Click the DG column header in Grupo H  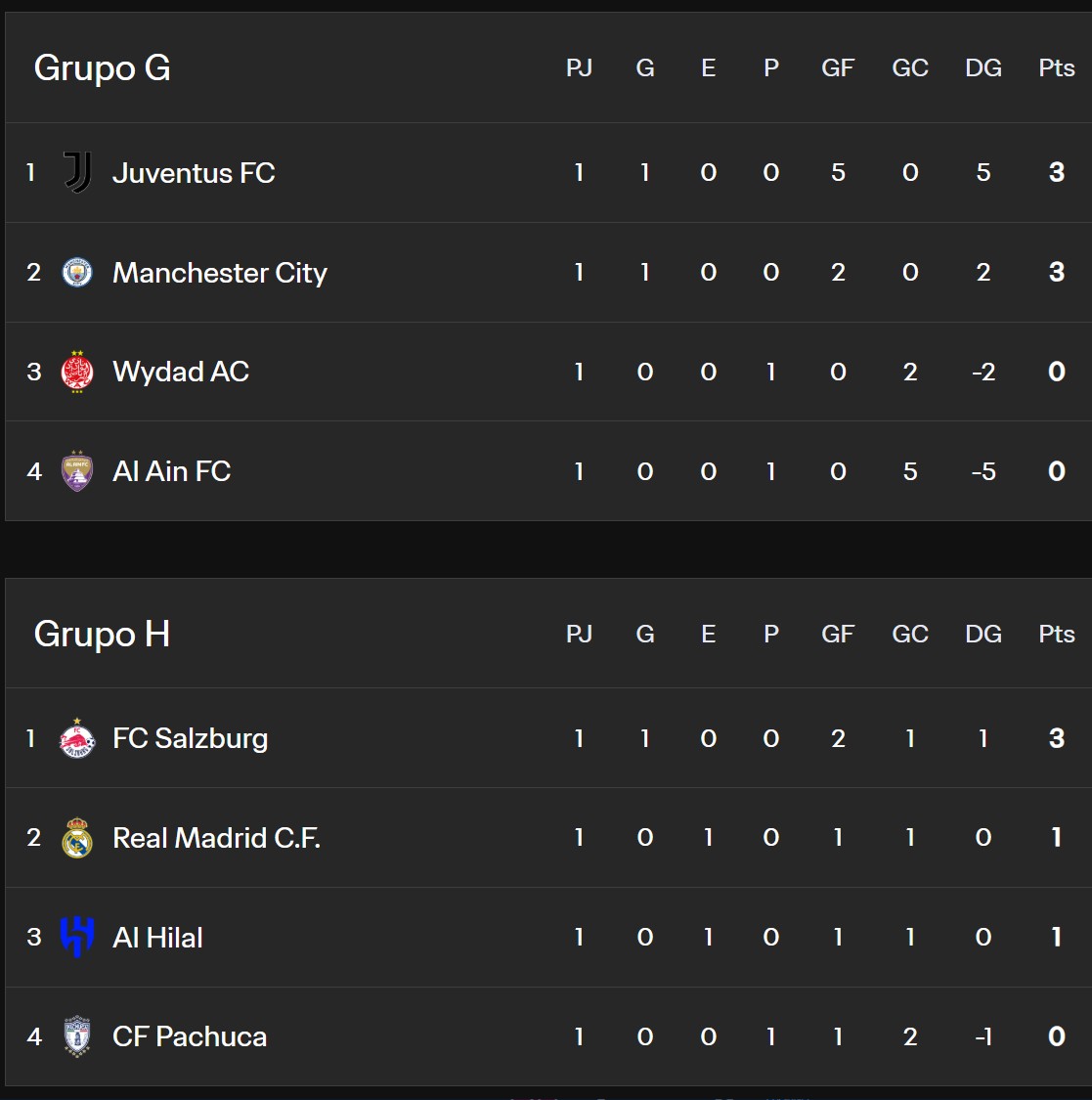tap(983, 635)
